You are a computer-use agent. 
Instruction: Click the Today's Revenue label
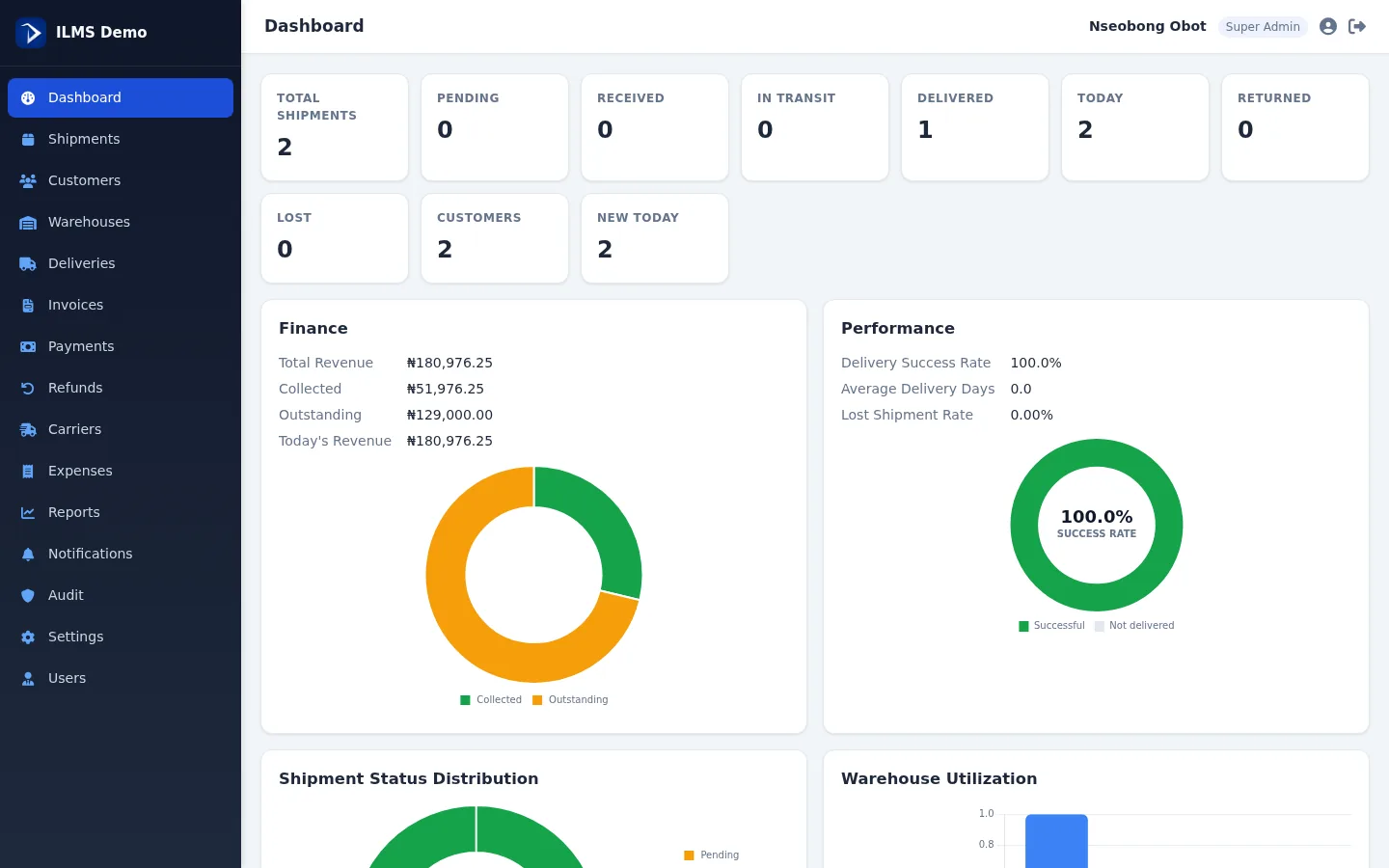(x=335, y=441)
